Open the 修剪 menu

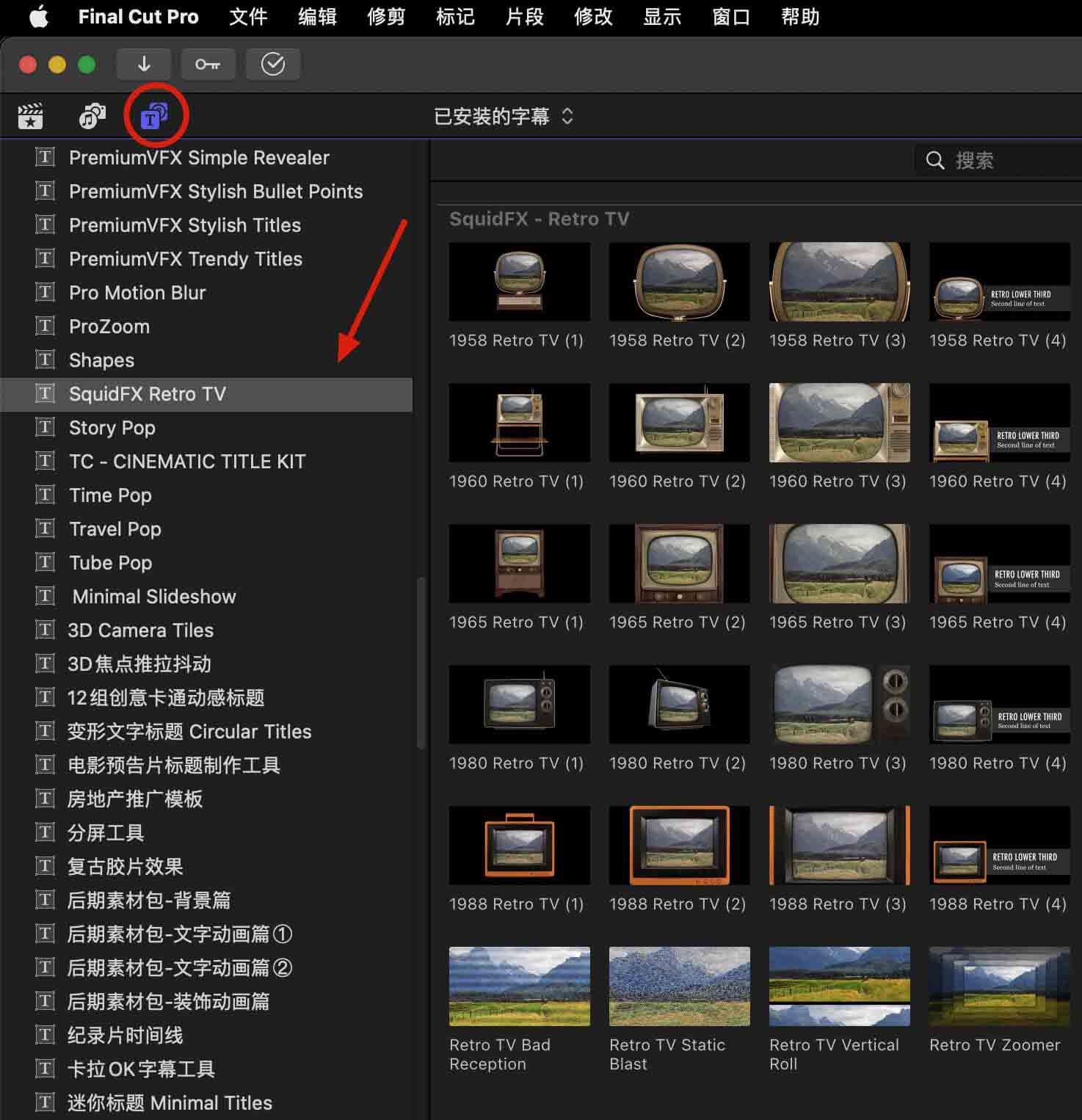point(386,17)
